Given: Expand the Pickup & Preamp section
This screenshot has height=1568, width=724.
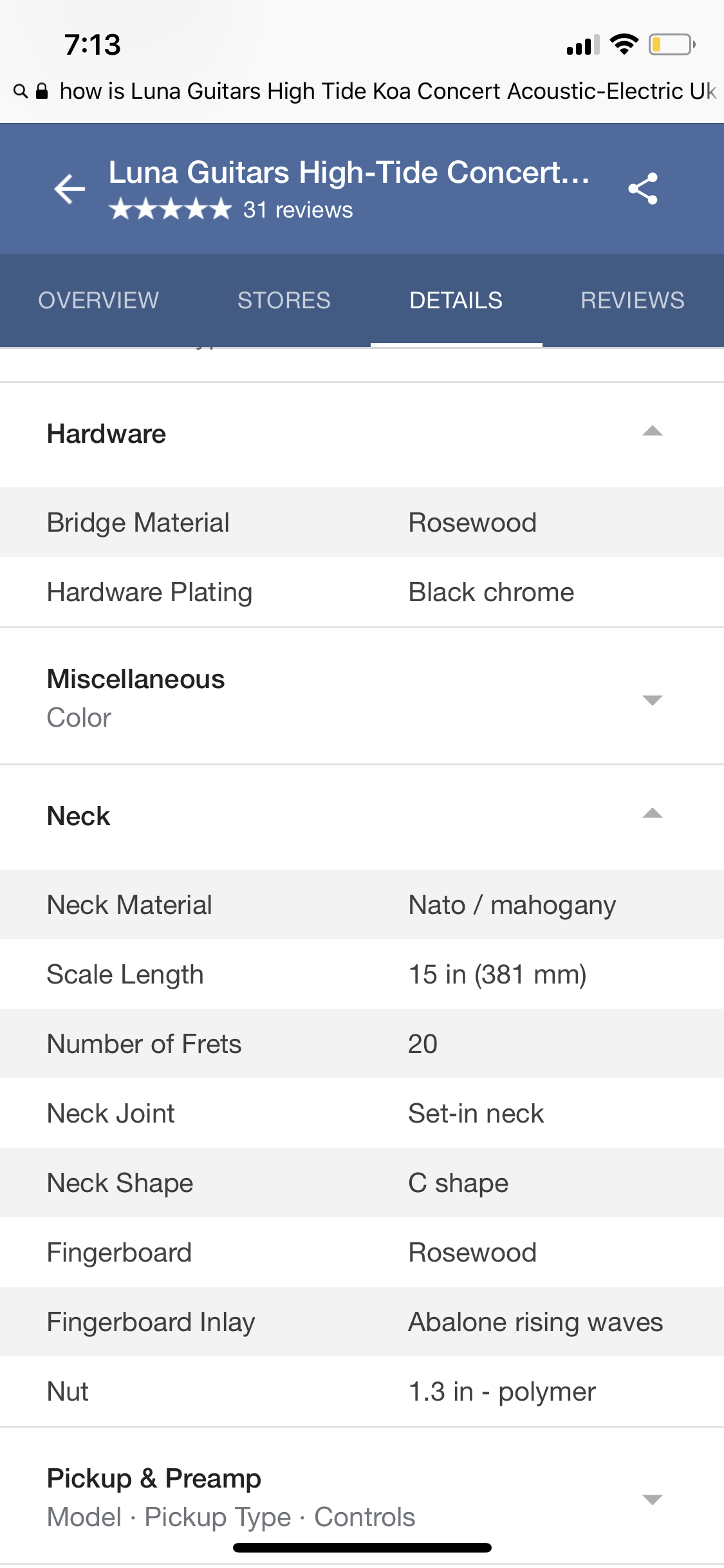Looking at the screenshot, I should click(x=652, y=1499).
